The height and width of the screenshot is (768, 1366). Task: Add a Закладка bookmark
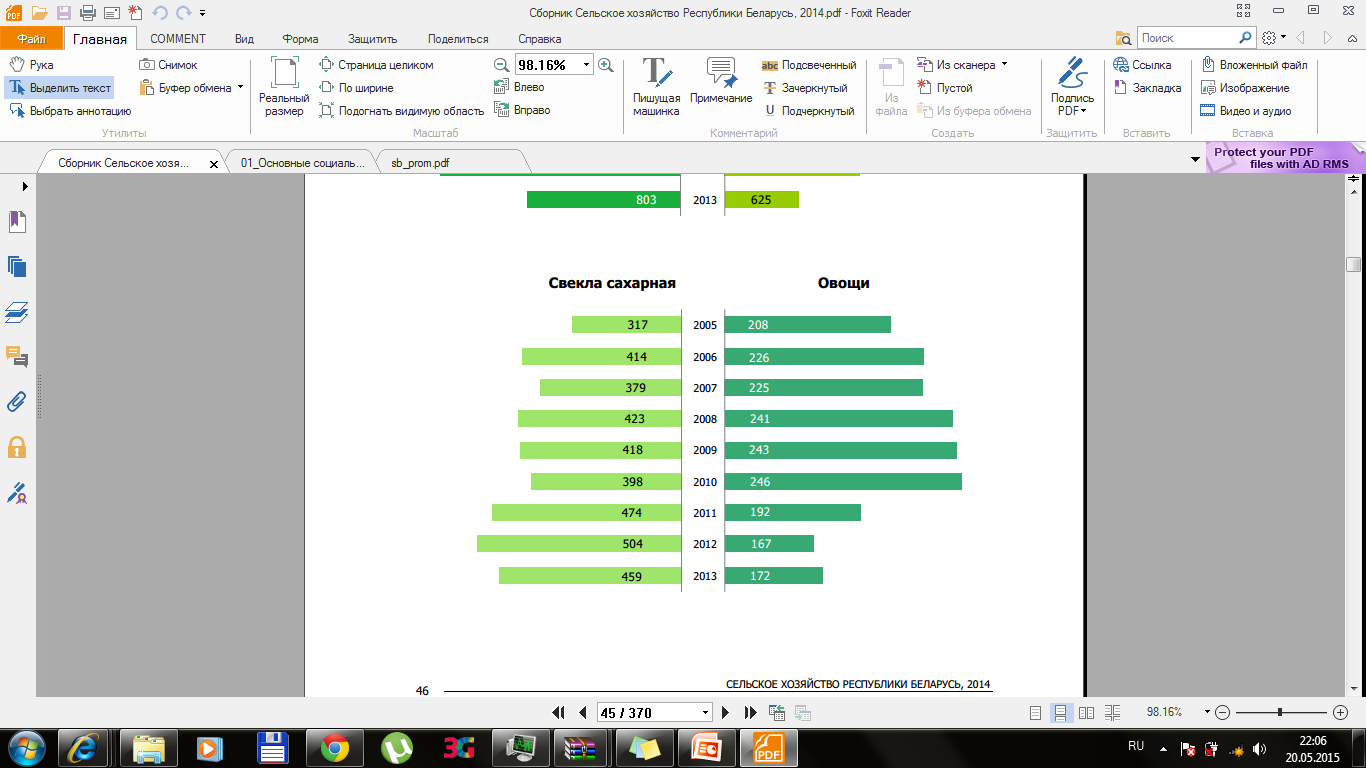coord(1147,88)
